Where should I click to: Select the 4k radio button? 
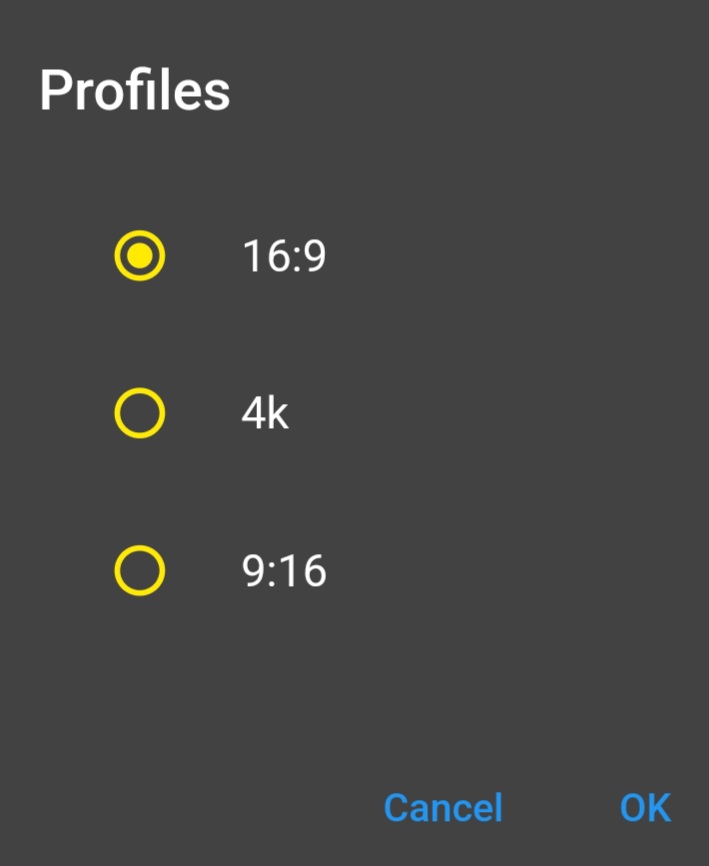coord(139,413)
